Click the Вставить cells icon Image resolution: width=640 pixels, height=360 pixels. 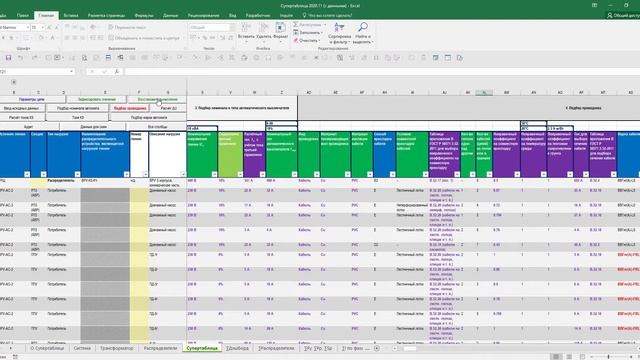pyautogui.click(x=246, y=28)
